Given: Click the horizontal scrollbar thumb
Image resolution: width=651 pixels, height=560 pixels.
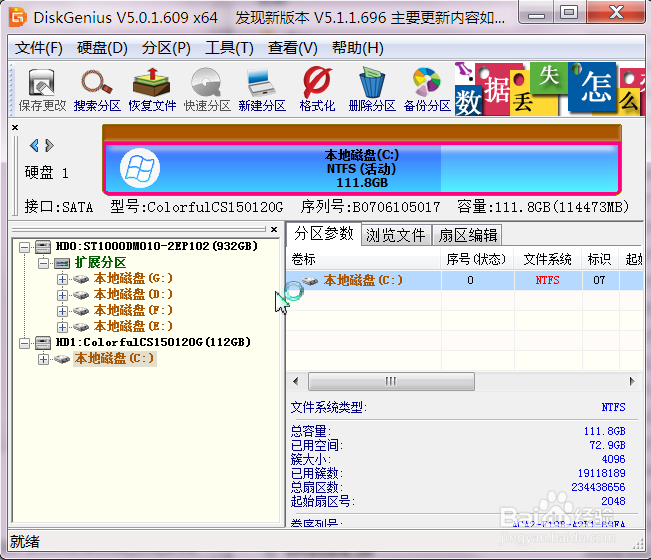Looking at the screenshot, I should click(x=391, y=381).
